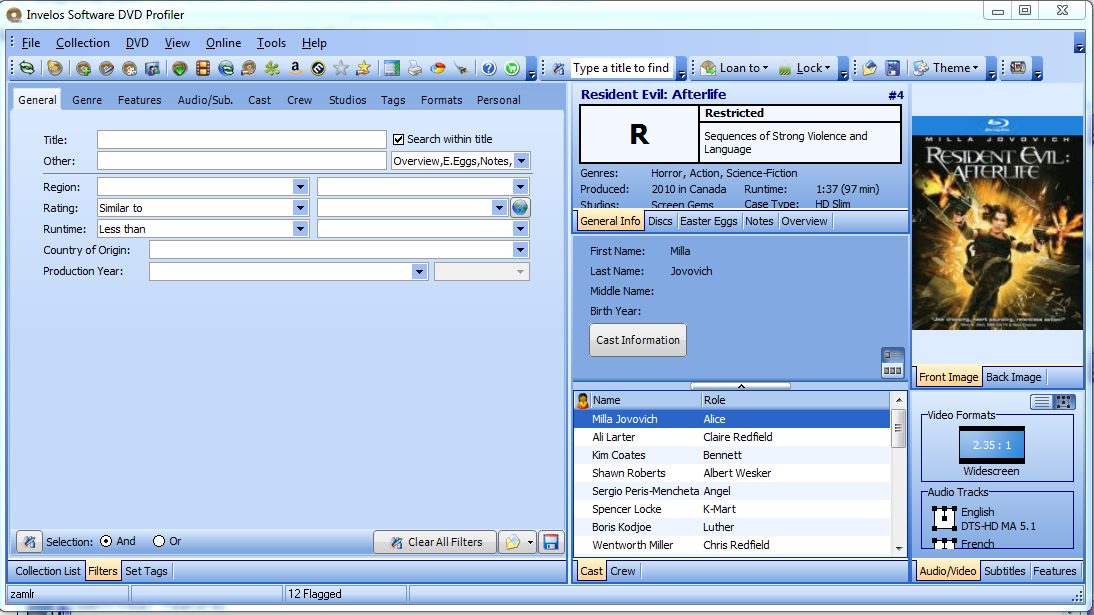Open the Tools menu
The image size is (1094, 615).
coord(271,43)
